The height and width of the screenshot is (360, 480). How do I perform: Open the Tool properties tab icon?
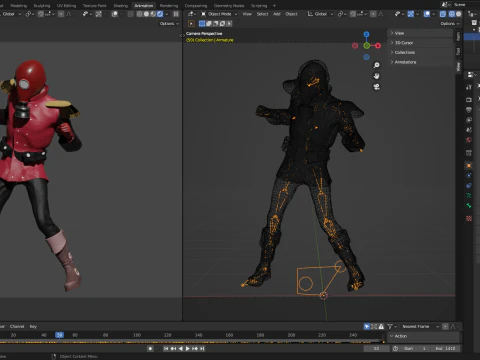[x=469, y=87]
